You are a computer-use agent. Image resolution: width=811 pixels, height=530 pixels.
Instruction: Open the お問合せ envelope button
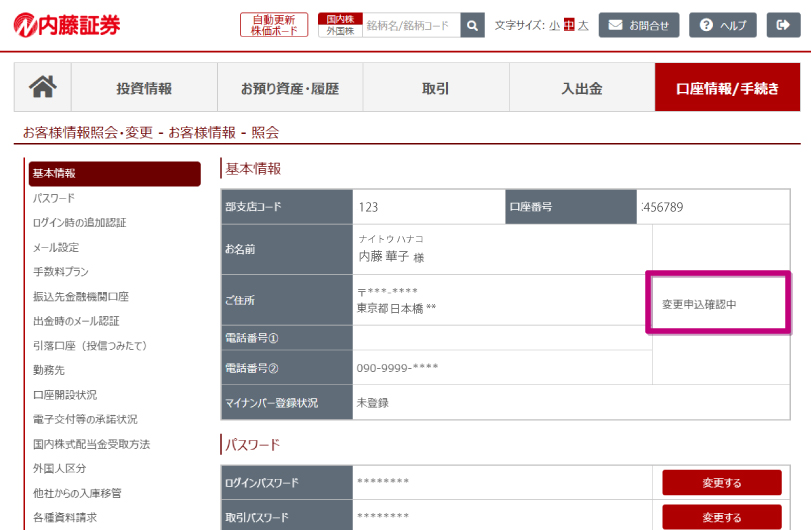coord(639,25)
